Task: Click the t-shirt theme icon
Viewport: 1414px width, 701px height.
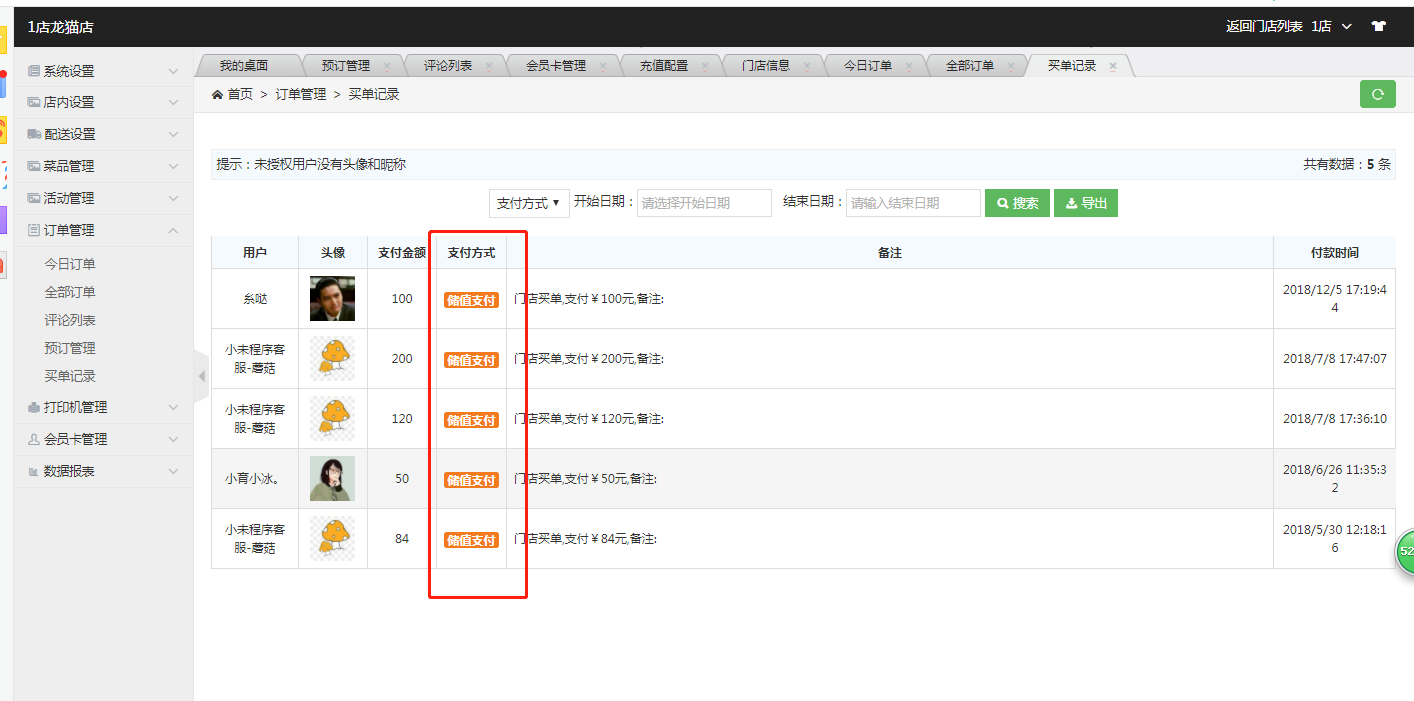Action: coord(1379,27)
